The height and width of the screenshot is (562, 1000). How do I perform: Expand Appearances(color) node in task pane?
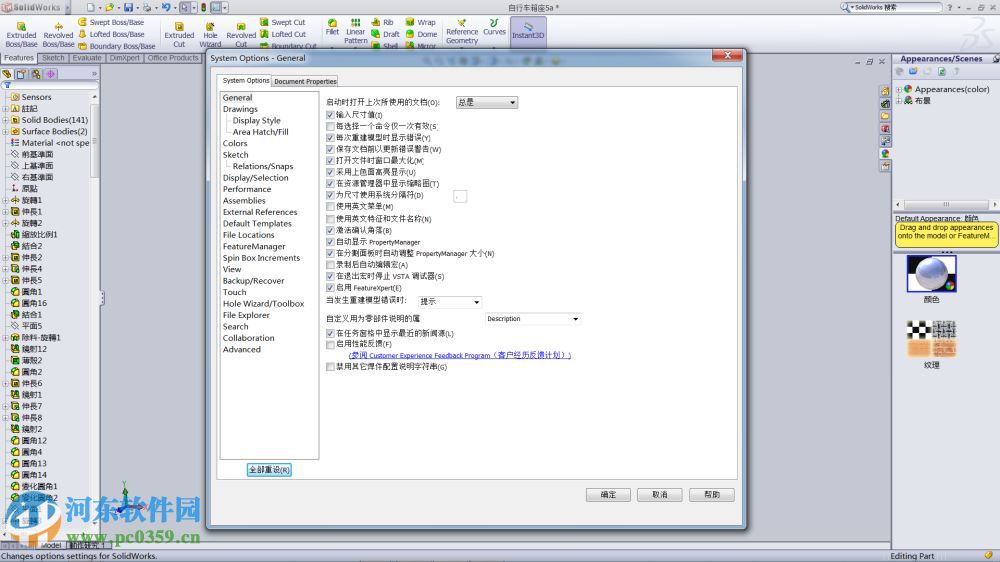(899, 89)
